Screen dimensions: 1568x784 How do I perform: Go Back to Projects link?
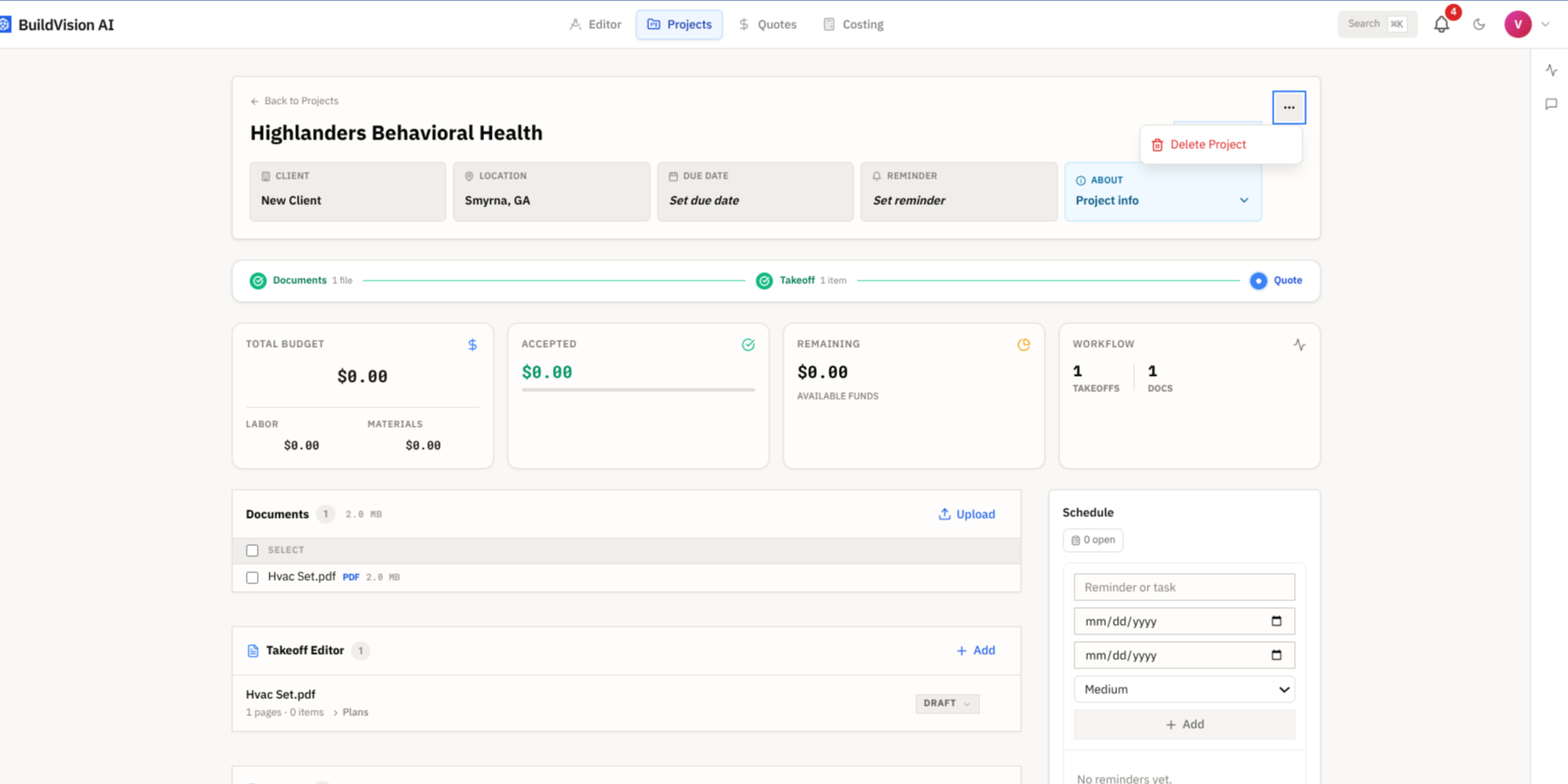coord(294,101)
